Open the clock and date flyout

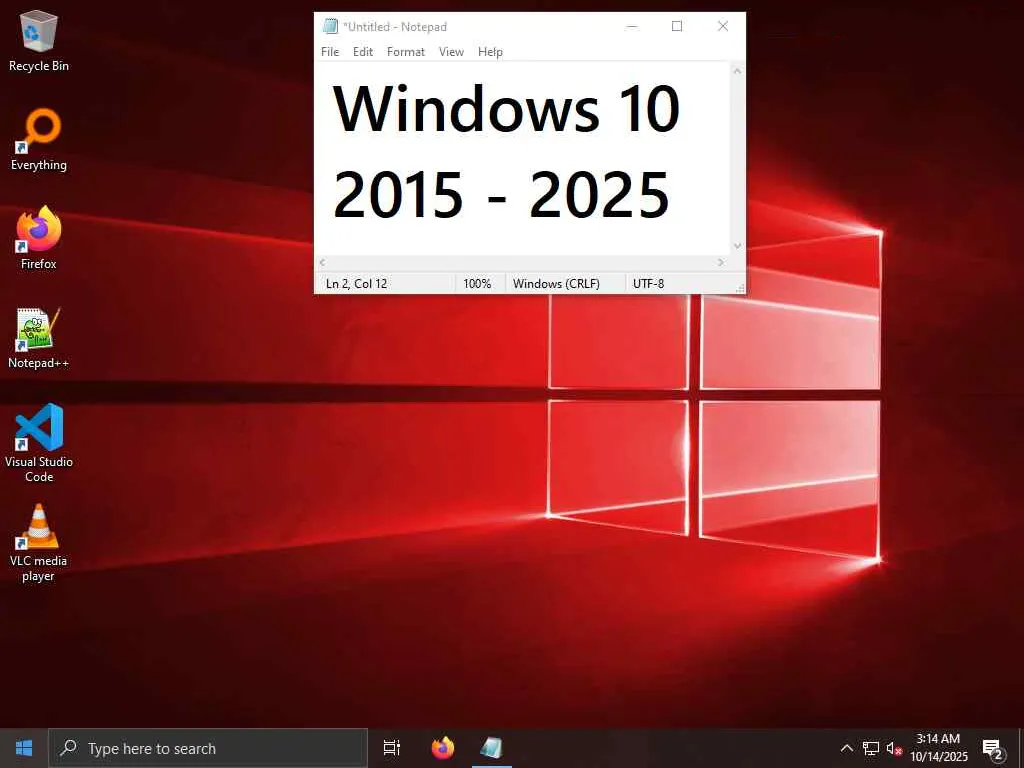[938, 748]
